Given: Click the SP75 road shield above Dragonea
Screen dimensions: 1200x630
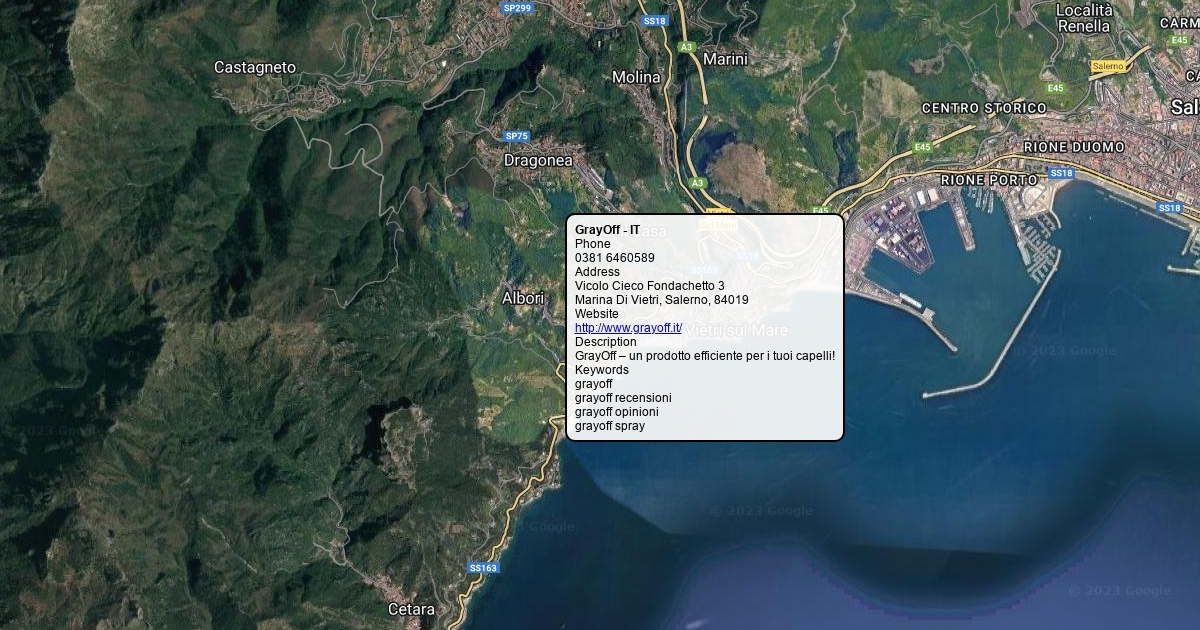Looking at the screenshot, I should pos(516,136).
